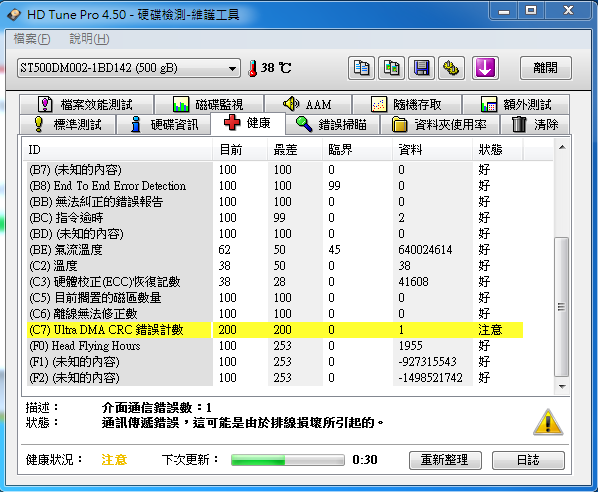
Task: Select the (B7) (未知的內容) row
Action: click(x=275, y=170)
